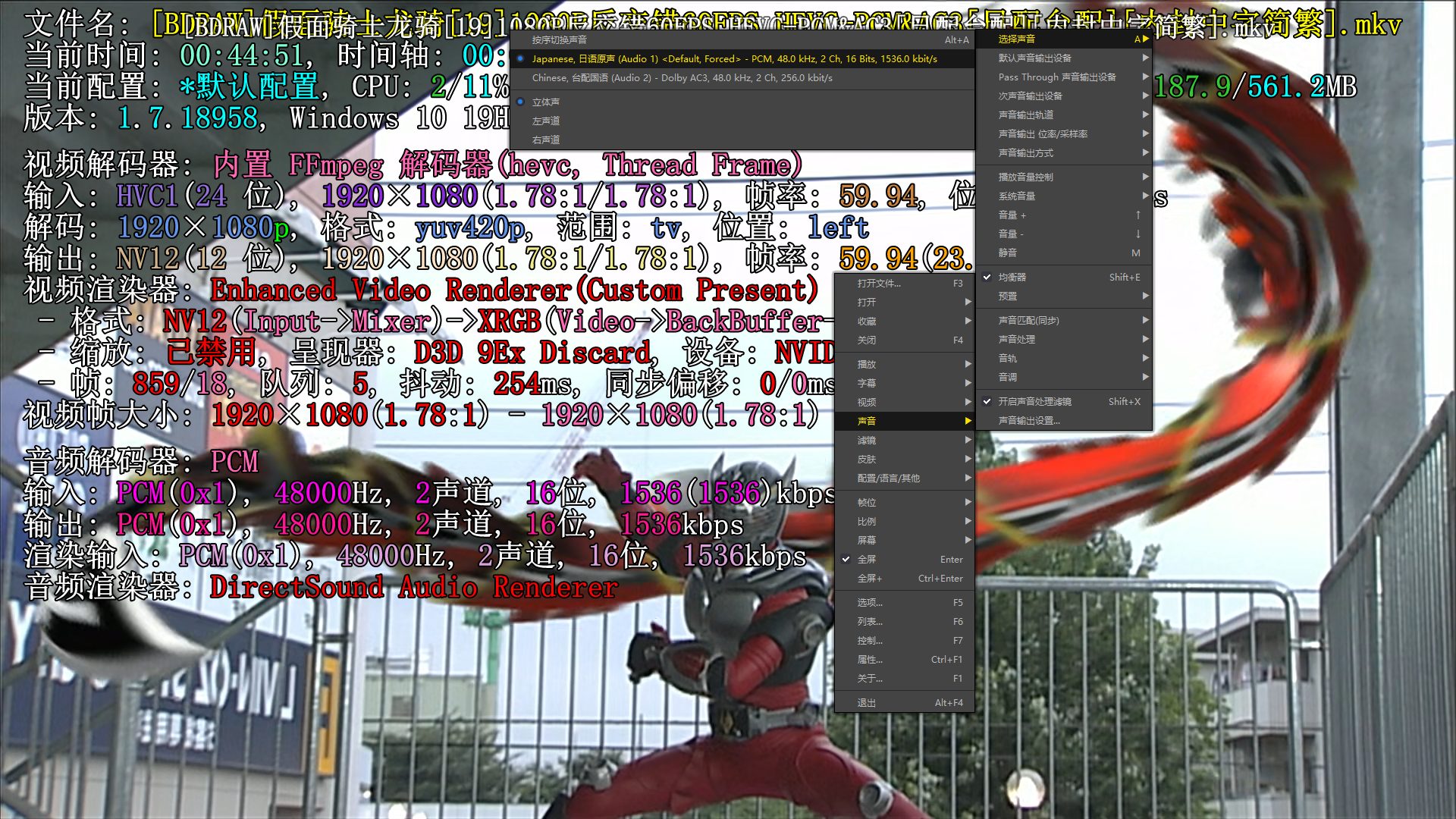Click 静音 mute menu item

click(1064, 253)
